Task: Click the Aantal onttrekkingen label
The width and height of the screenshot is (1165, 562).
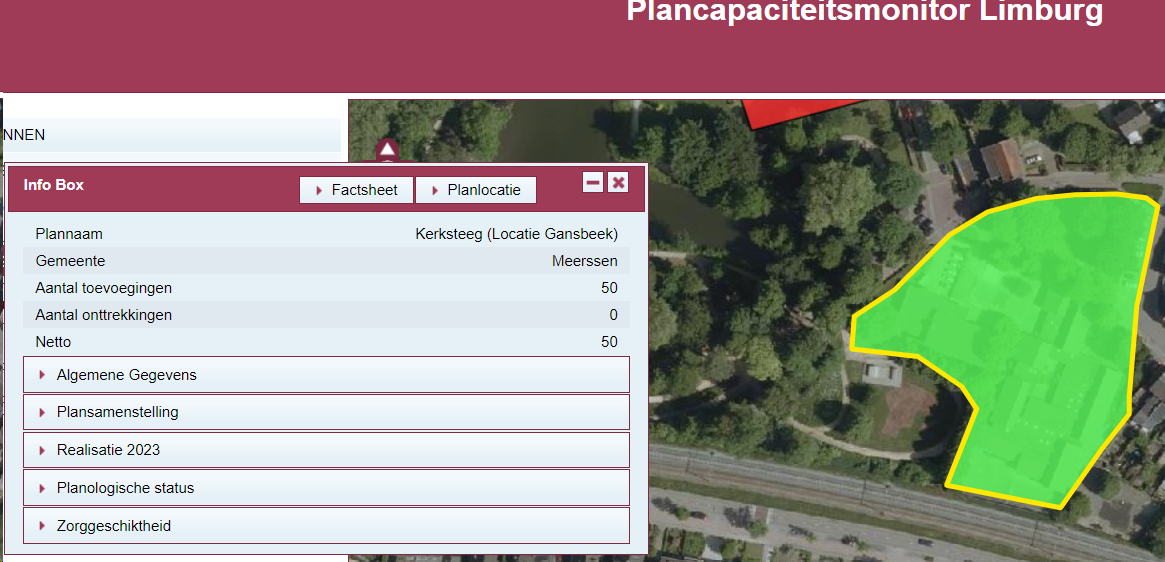Action: point(104,315)
